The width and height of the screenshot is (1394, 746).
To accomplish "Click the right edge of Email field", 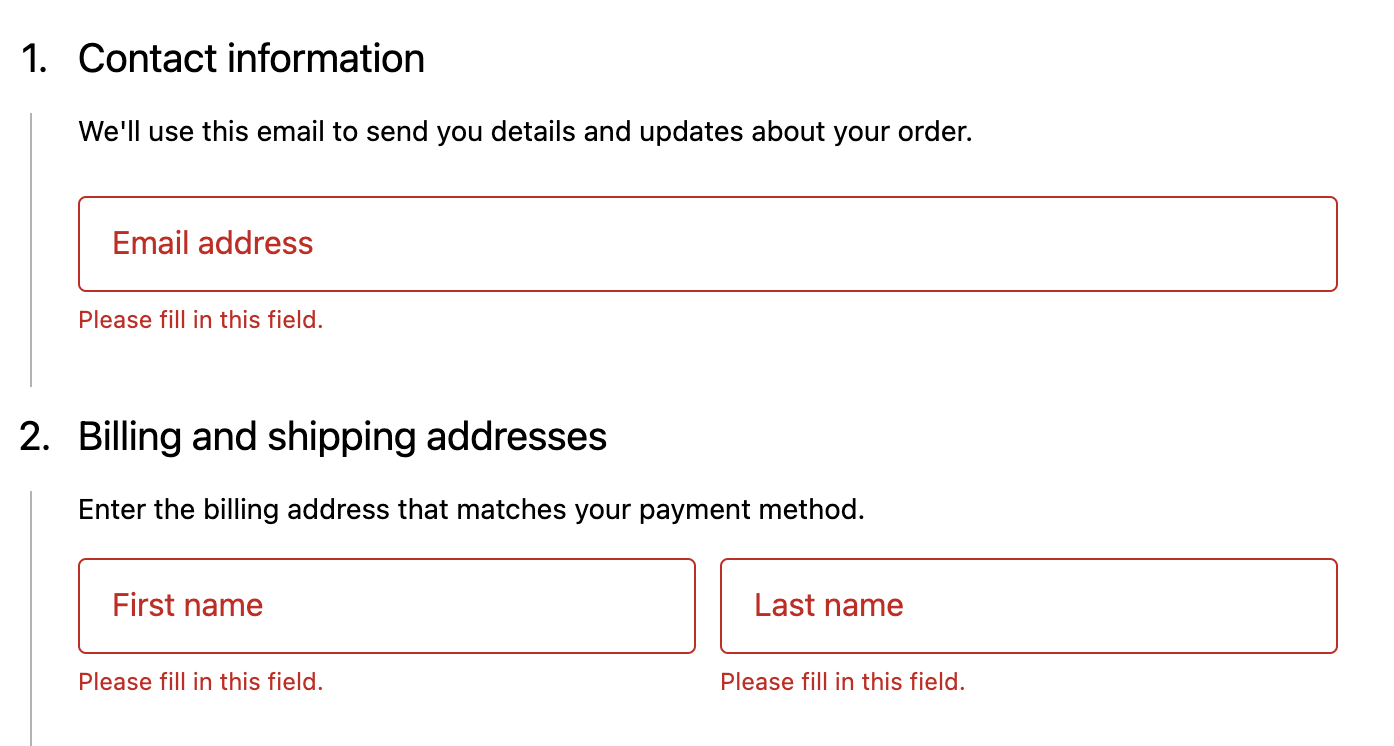I will [x=1336, y=243].
